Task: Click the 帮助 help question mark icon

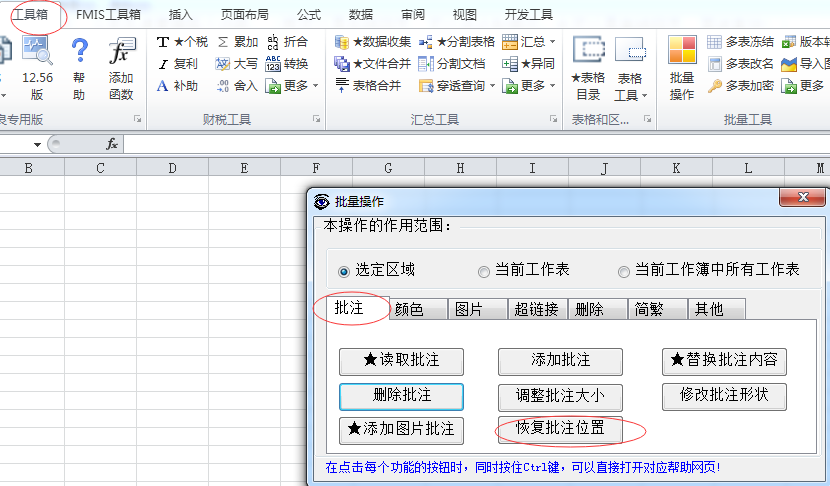Action: point(79,52)
